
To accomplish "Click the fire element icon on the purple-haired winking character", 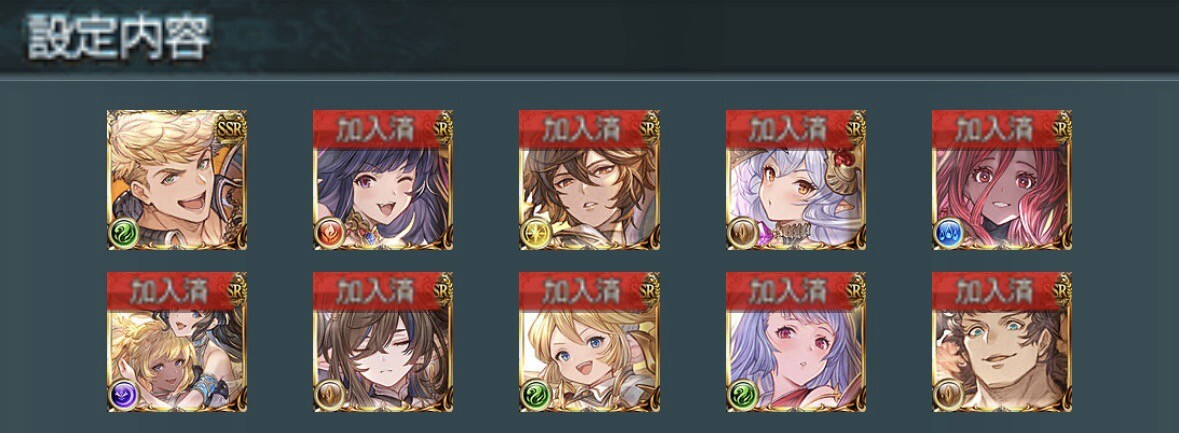I will (x=329, y=235).
